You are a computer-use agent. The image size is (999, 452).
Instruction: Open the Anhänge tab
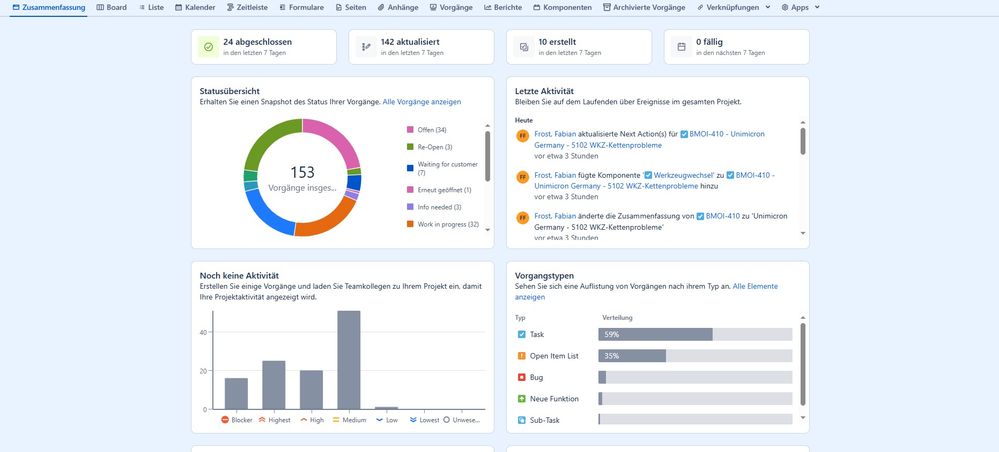tap(398, 8)
